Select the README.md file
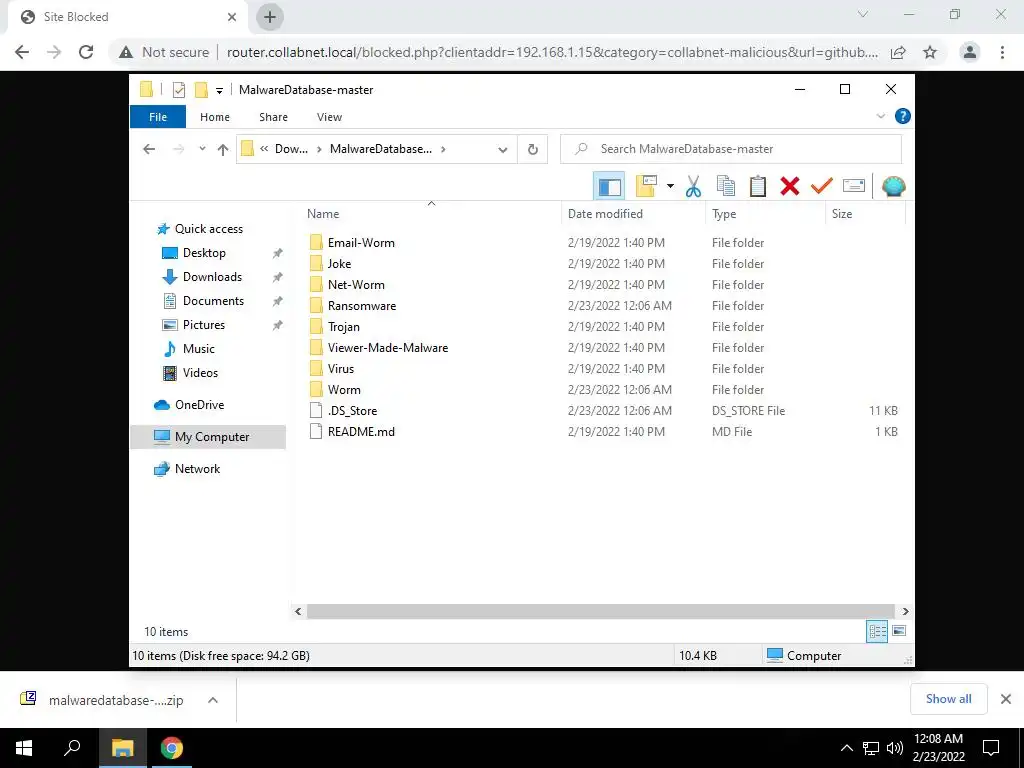This screenshot has width=1024, height=768. [x=361, y=432]
